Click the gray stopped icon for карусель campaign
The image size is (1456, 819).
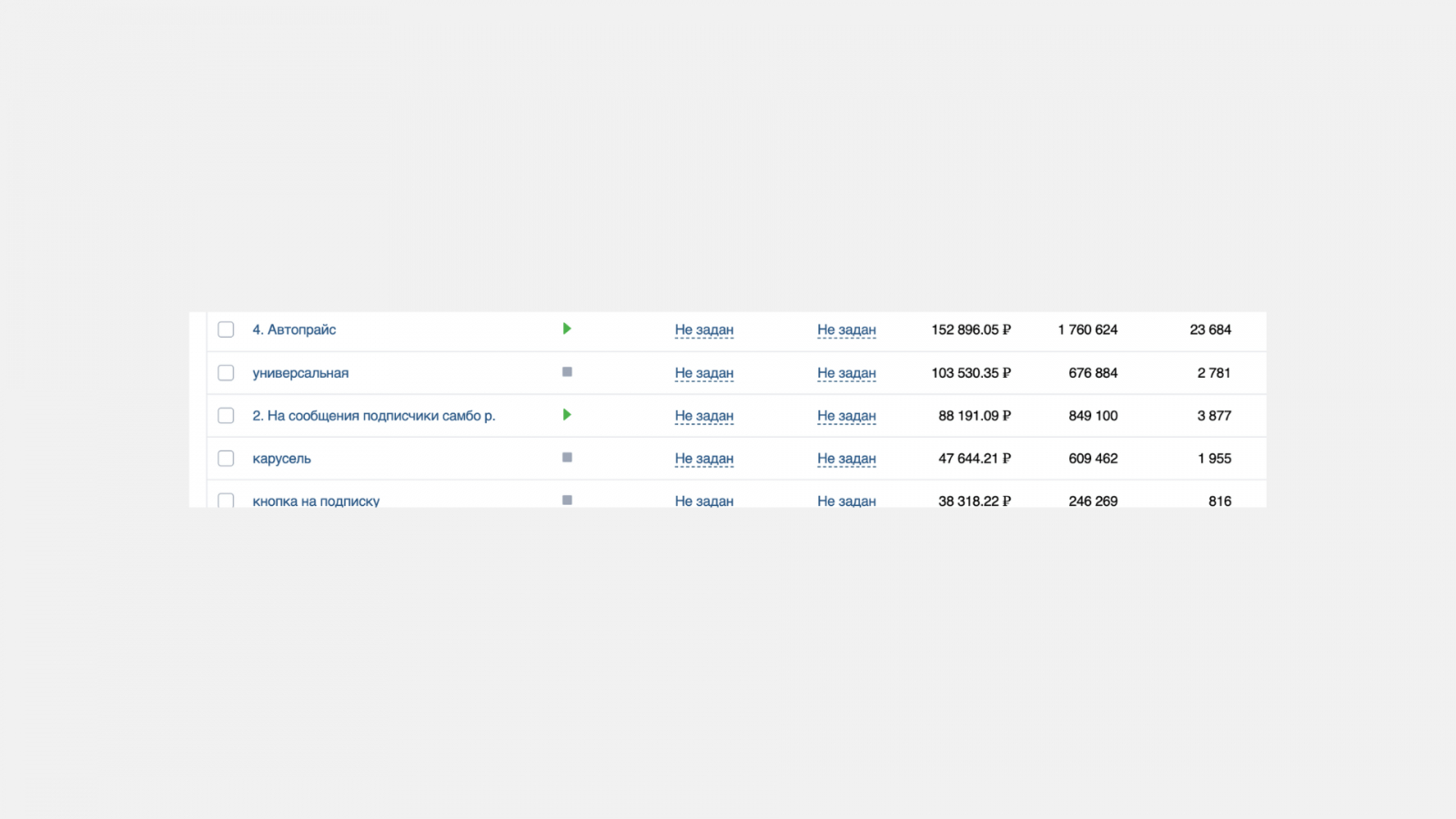(x=567, y=458)
